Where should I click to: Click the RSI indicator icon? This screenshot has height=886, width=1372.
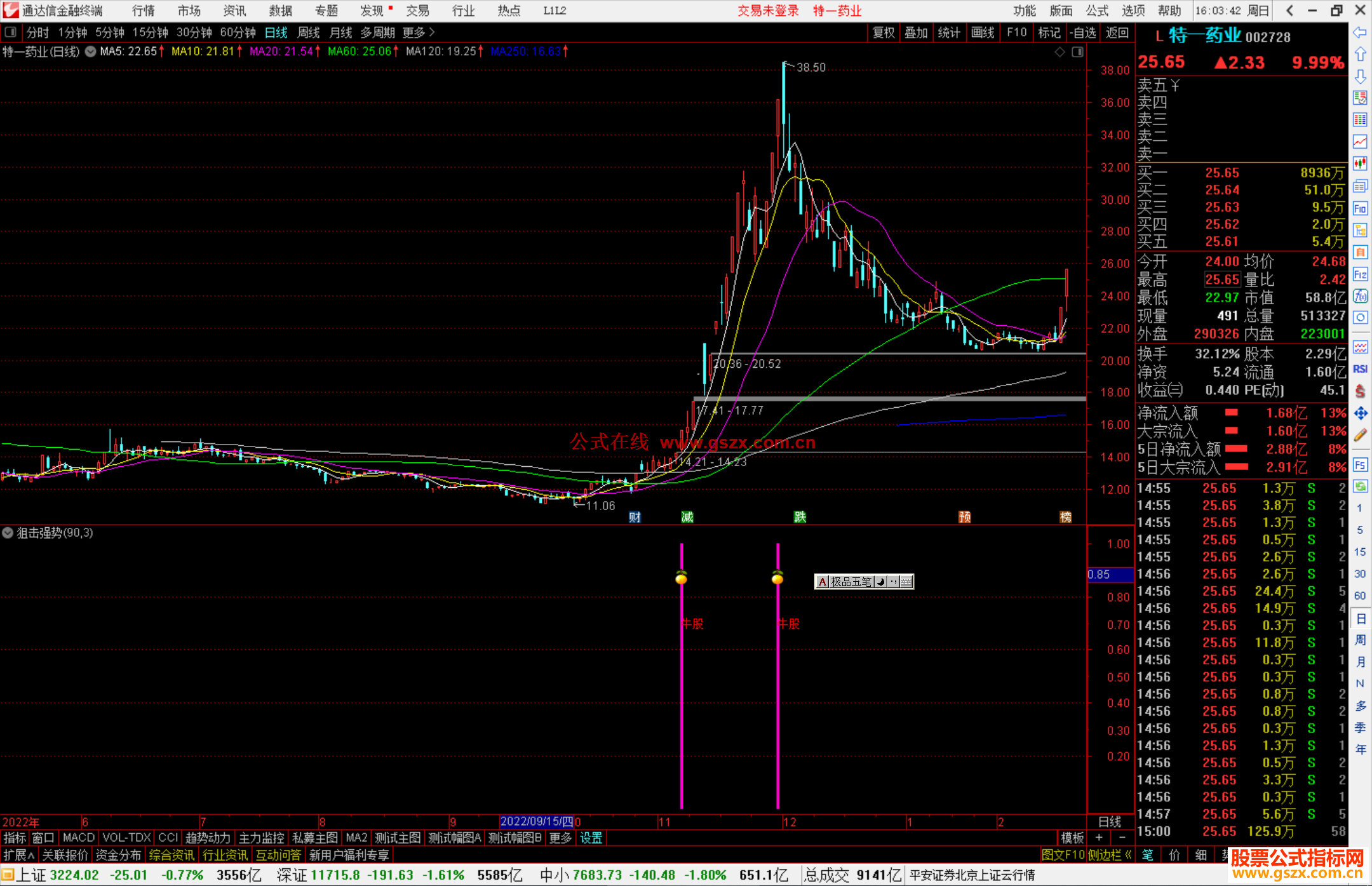coord(1360,369)
